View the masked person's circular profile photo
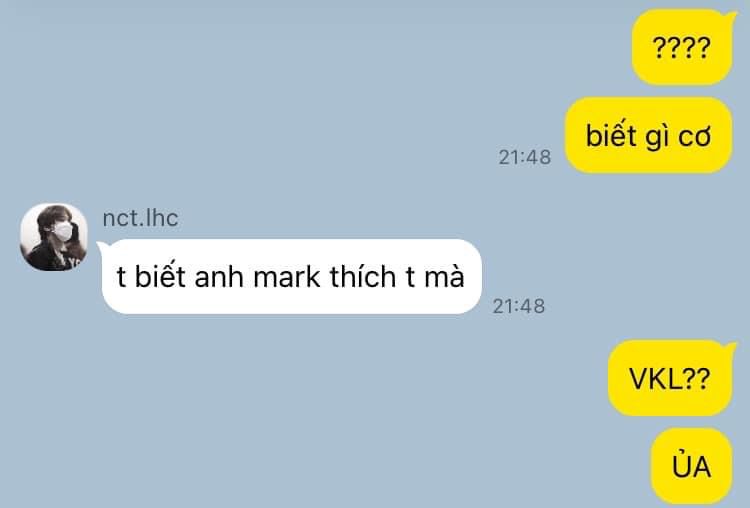Viewport: 750px width, 508px height. [x=54, y=237]
